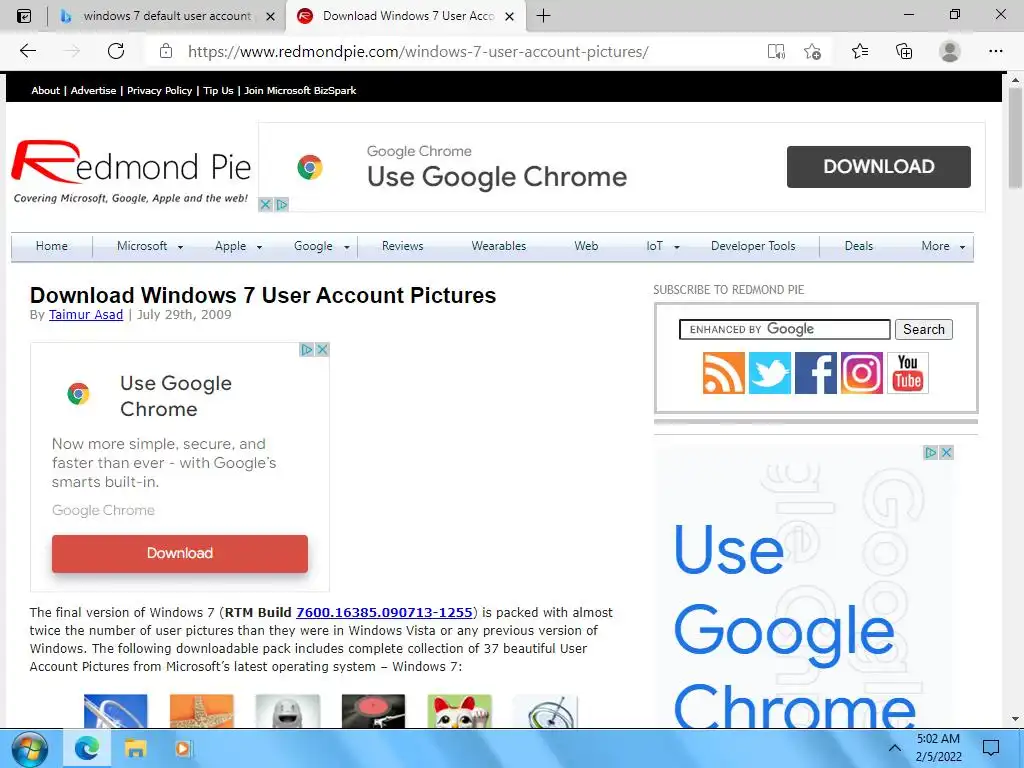Viewport: 1024px width, 768px height.
Task: Go to Home in site navigation
Action: (52, 246)
